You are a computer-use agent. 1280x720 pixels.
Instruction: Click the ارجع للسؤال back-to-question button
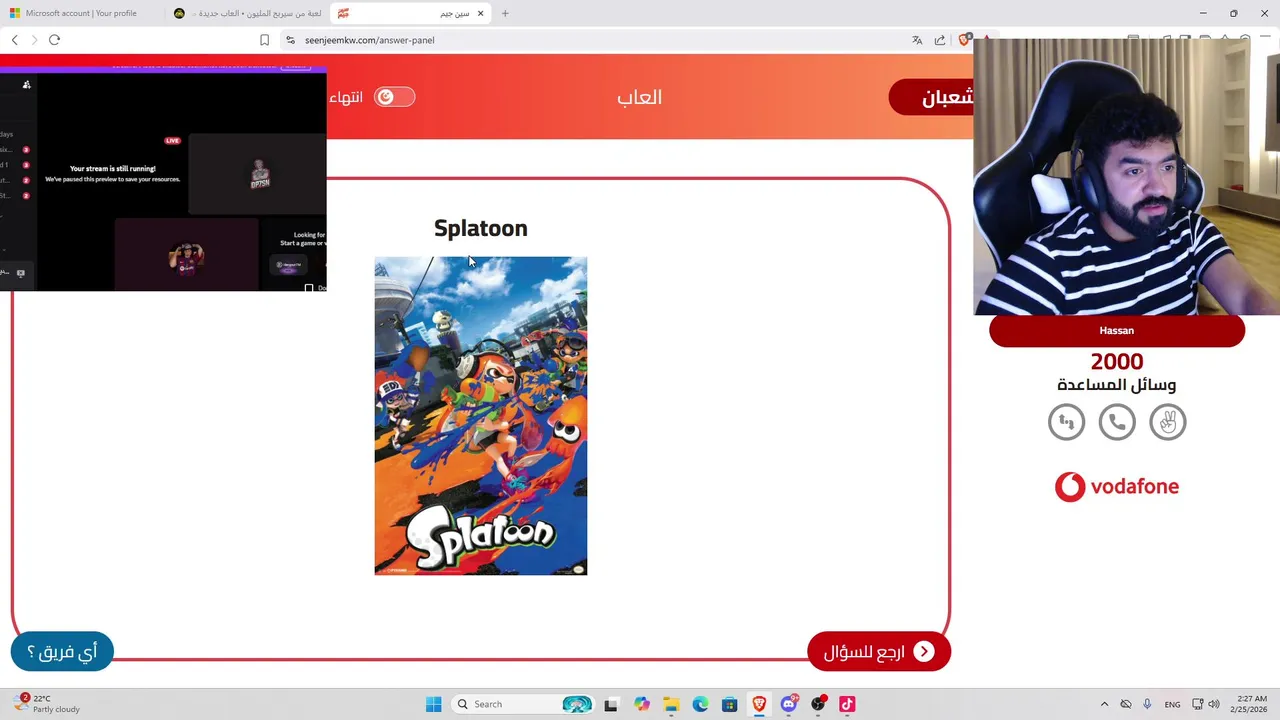(x=878, y=652)
